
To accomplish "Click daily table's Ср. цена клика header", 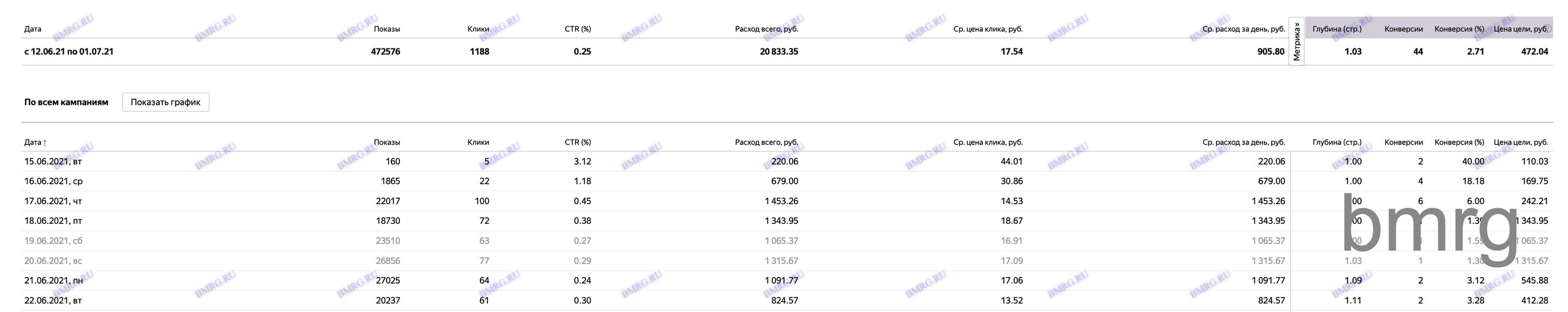I will (987, 142).
